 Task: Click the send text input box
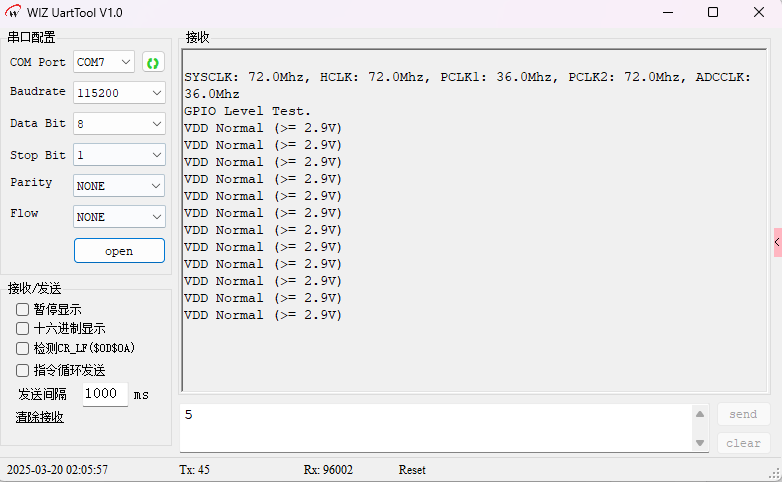[x=435, y=428]
